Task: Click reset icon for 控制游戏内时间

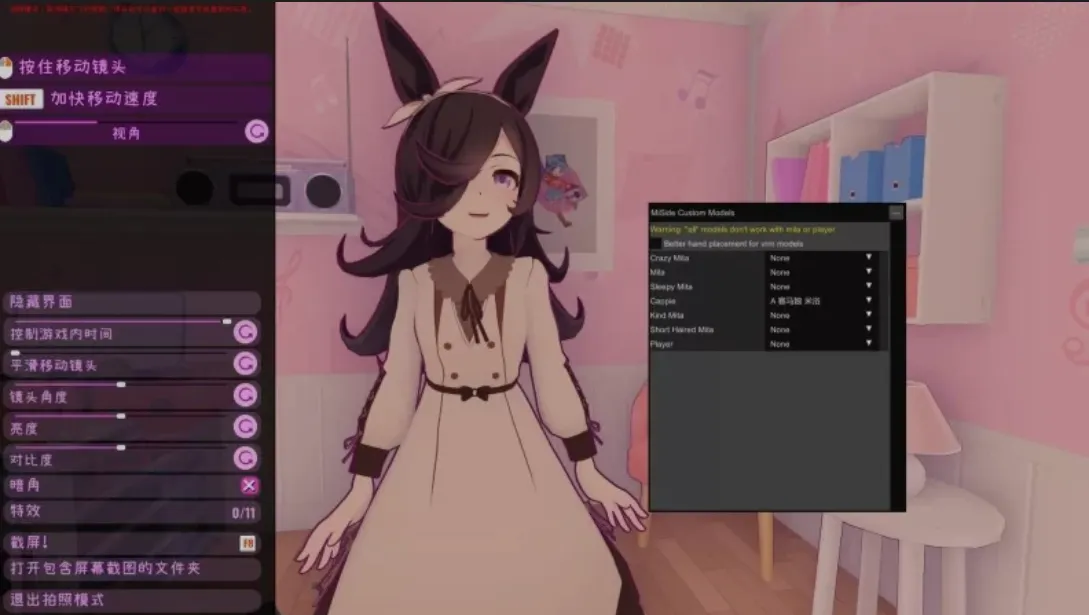Action: pyautogui.click(x=245, y=332)
